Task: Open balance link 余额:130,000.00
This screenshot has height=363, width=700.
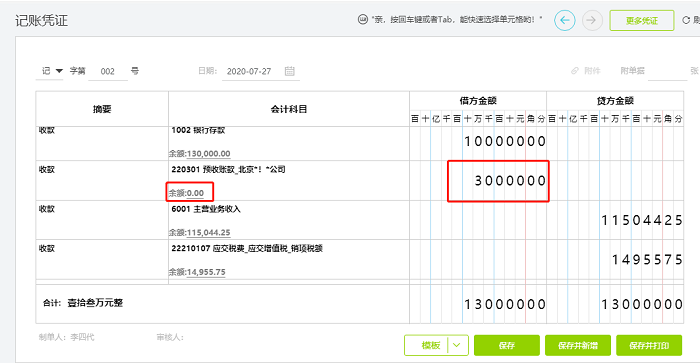Action: click(200, 154)
